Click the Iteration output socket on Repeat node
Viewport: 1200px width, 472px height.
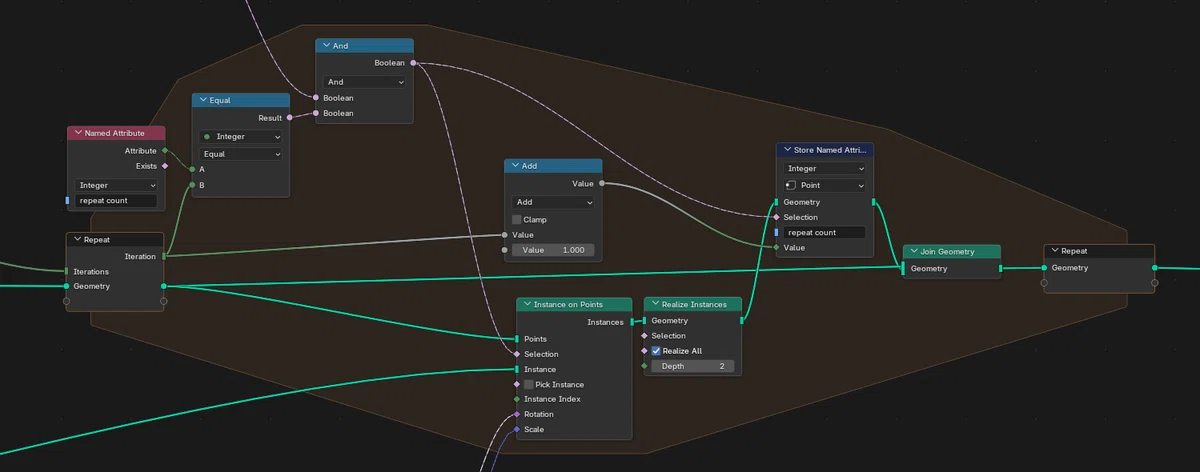pos(164,256)
